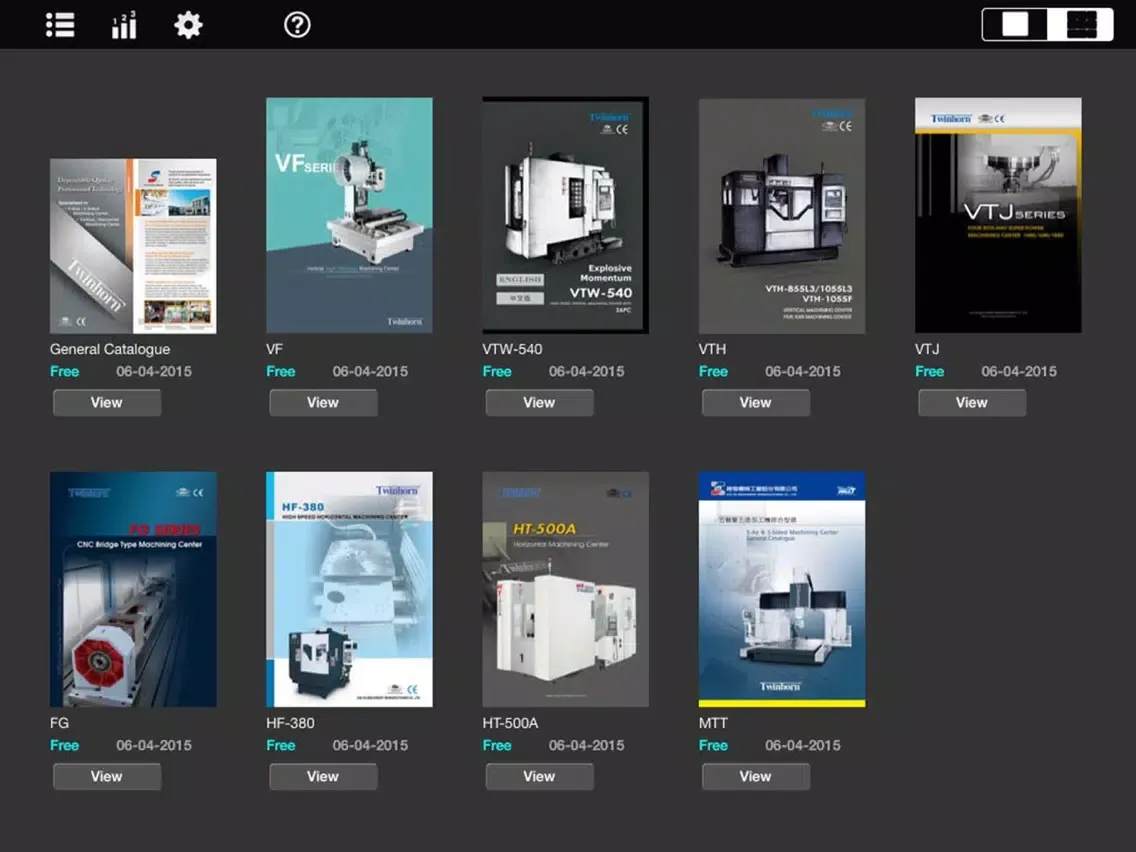
Task: Select the VTW-540 brochure cover
Action: click(566, 215)
